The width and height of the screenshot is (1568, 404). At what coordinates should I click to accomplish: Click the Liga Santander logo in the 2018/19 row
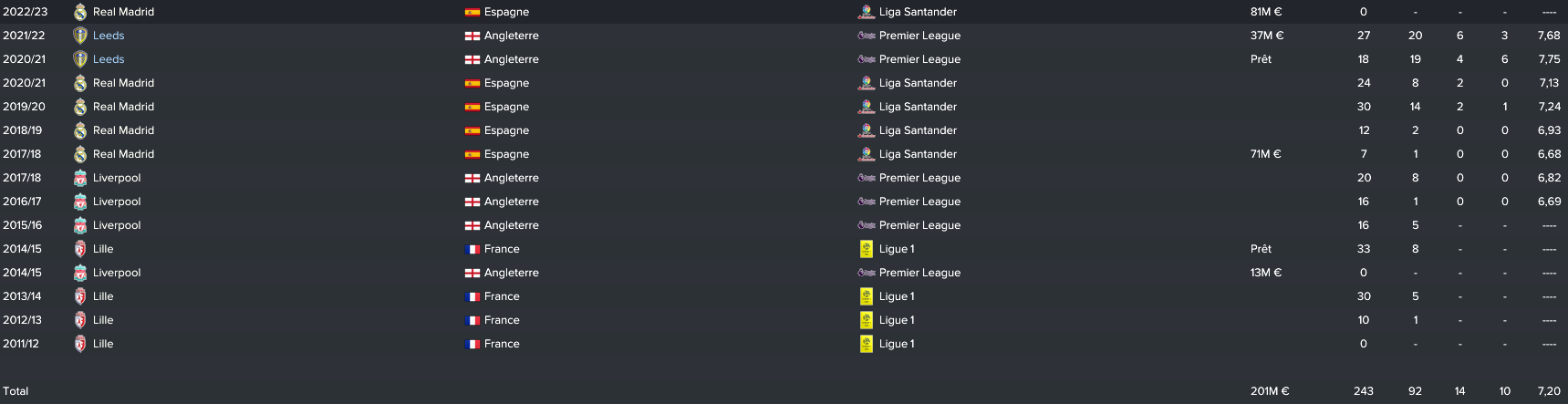[867, 130]
